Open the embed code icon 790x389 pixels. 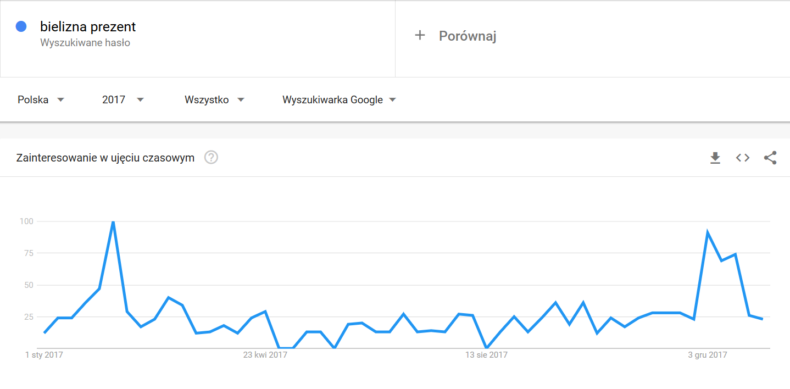(742, 158)
